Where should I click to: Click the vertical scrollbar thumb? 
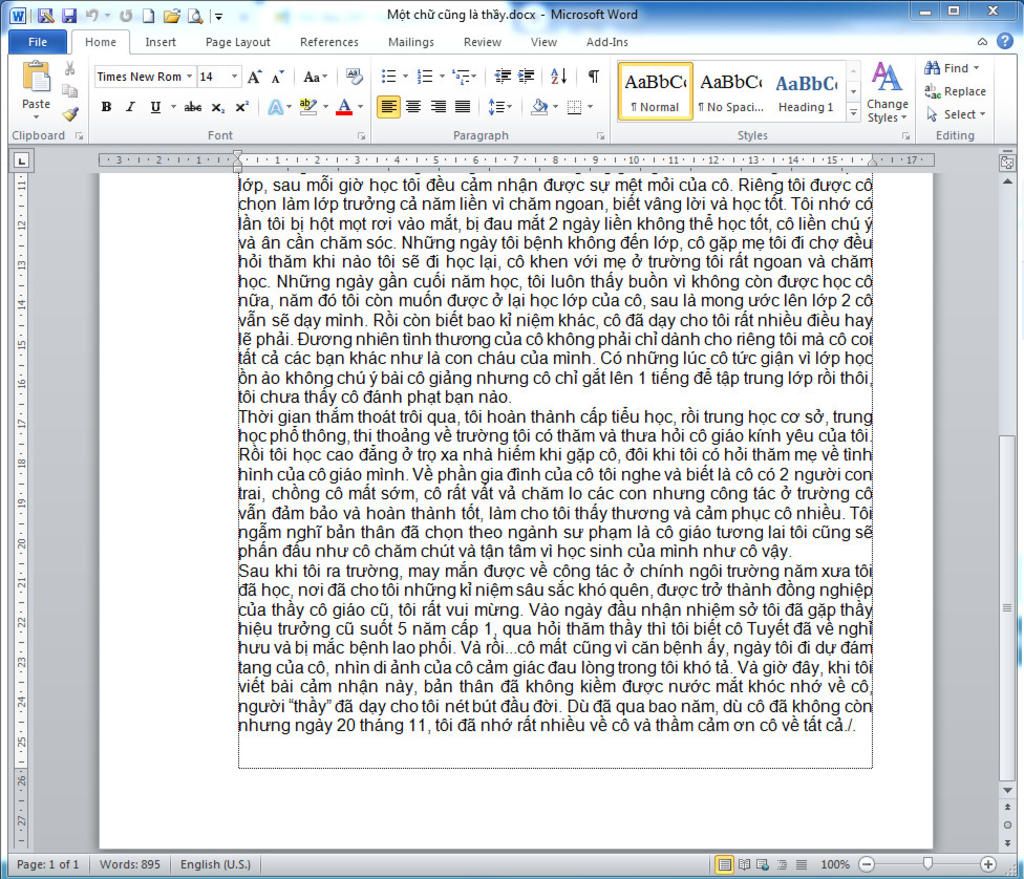coord(1007,607)
